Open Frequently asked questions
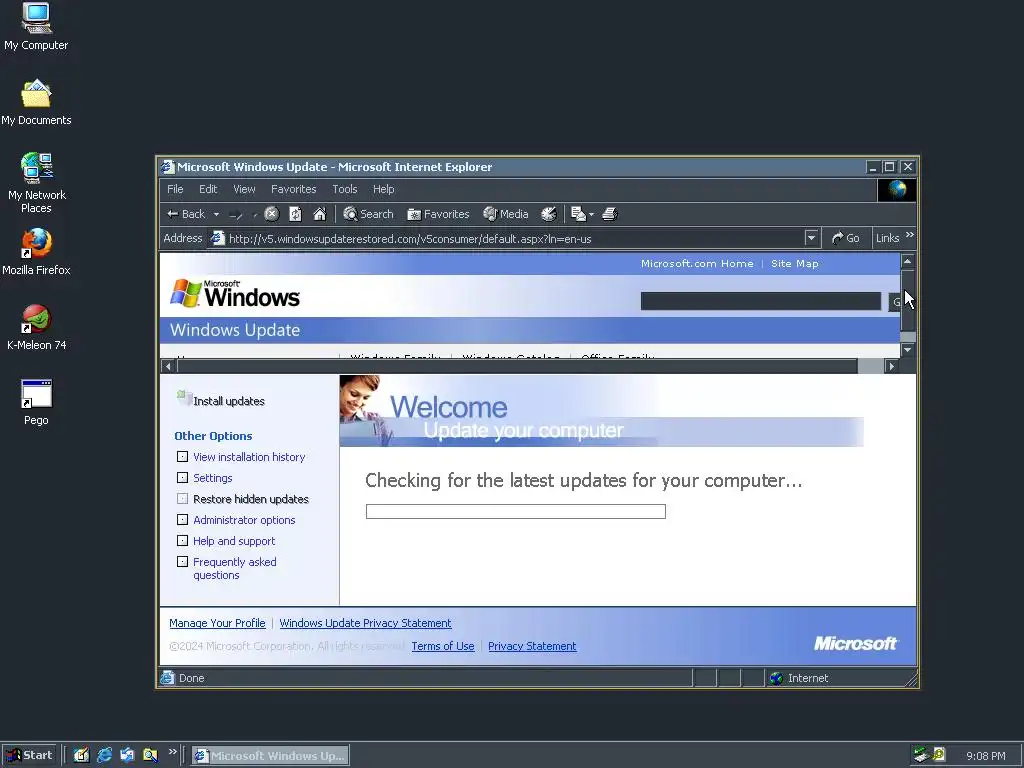The height and width of the screenshot is (768, 1024). 234,568
